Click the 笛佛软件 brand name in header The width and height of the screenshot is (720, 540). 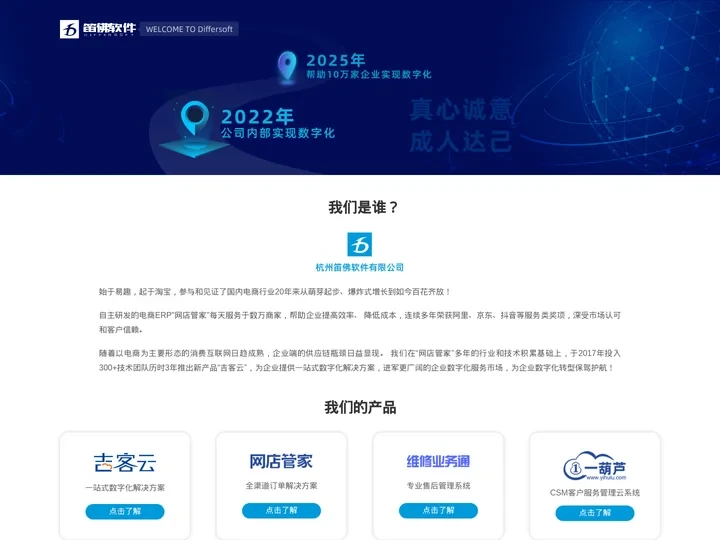[x=109, y=28]
